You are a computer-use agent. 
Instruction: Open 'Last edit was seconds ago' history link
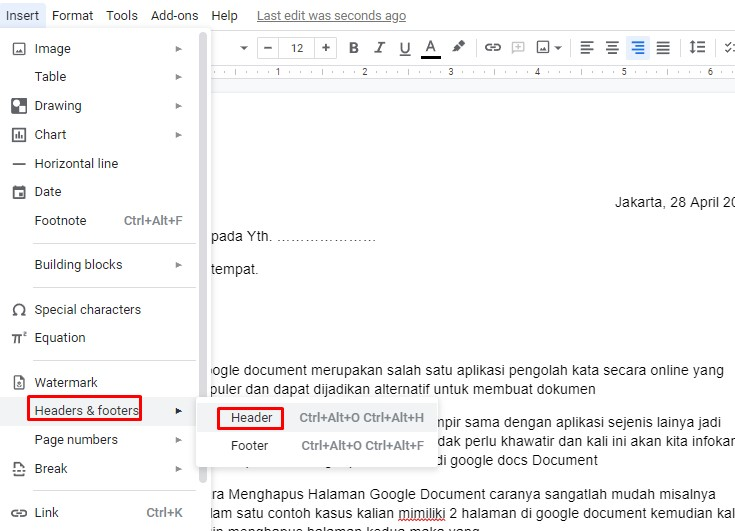331,15
